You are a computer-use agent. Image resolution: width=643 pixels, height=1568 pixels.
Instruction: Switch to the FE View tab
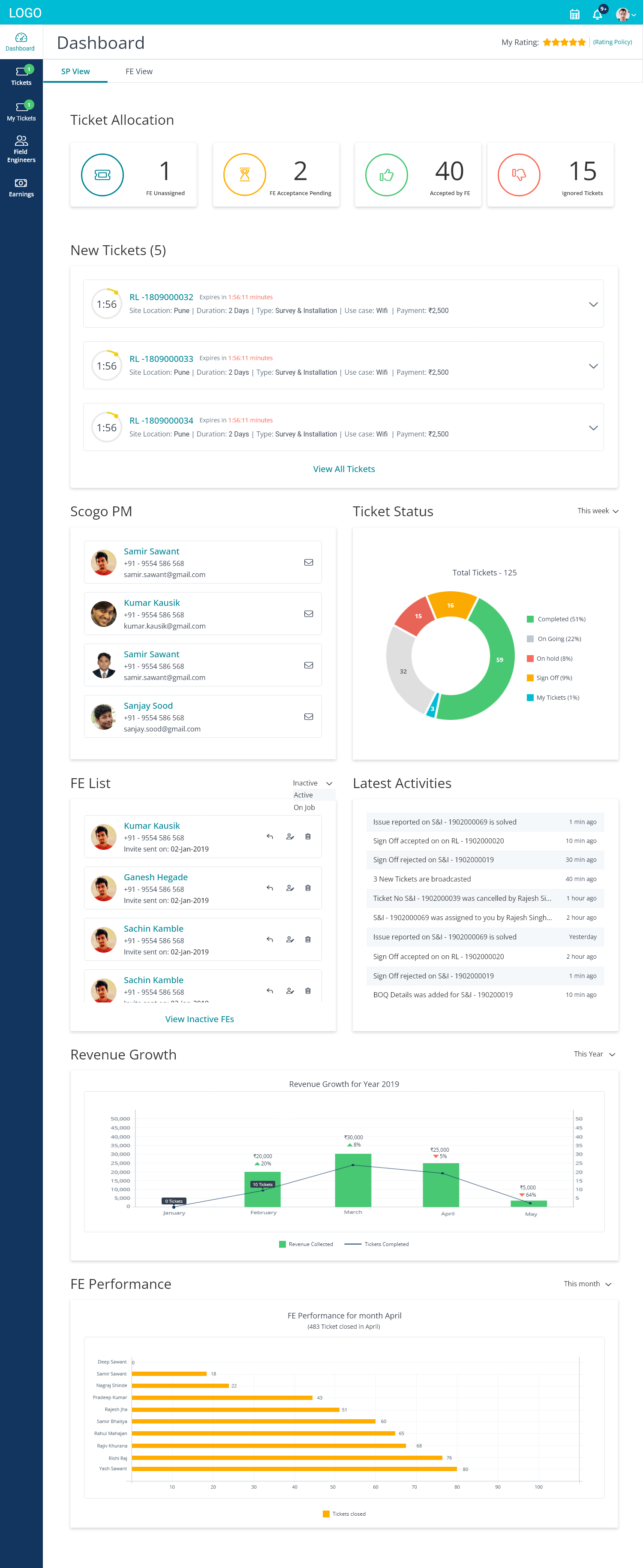tap(139, 71)
